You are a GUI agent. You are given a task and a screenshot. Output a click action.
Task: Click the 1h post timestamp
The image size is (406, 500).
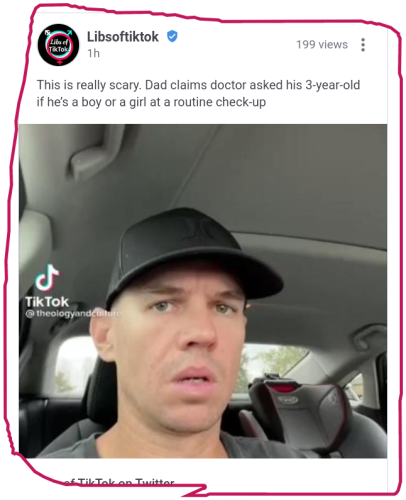click(x=94, y=53)
